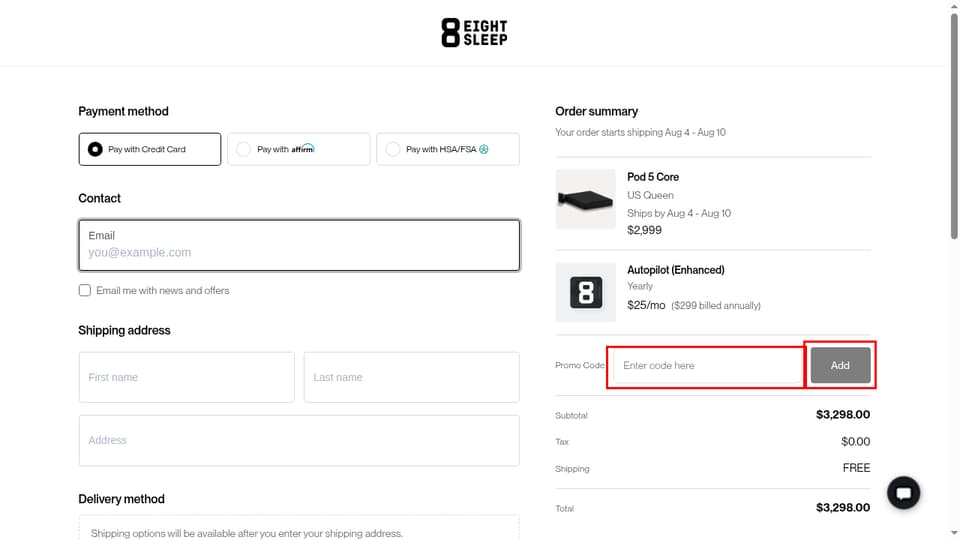Click the HSA/FSA info badge icon
The height and width of the screenshot is (540, 960).
[x=484, y=149]
